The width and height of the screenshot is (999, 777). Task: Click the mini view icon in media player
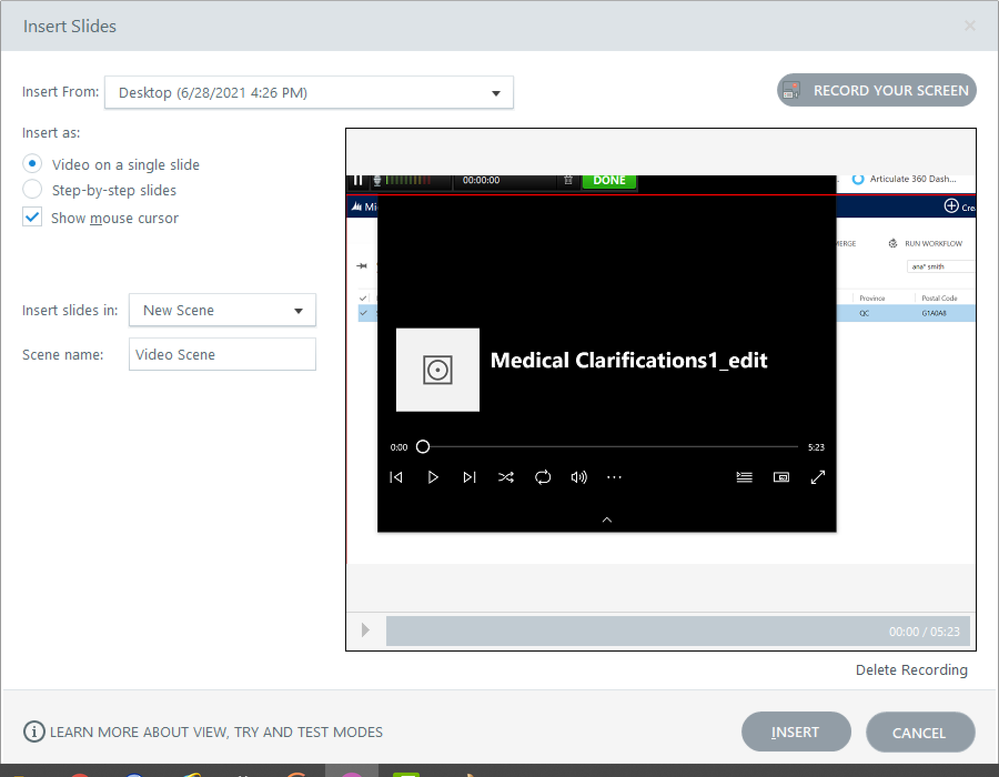click(781, 477)
